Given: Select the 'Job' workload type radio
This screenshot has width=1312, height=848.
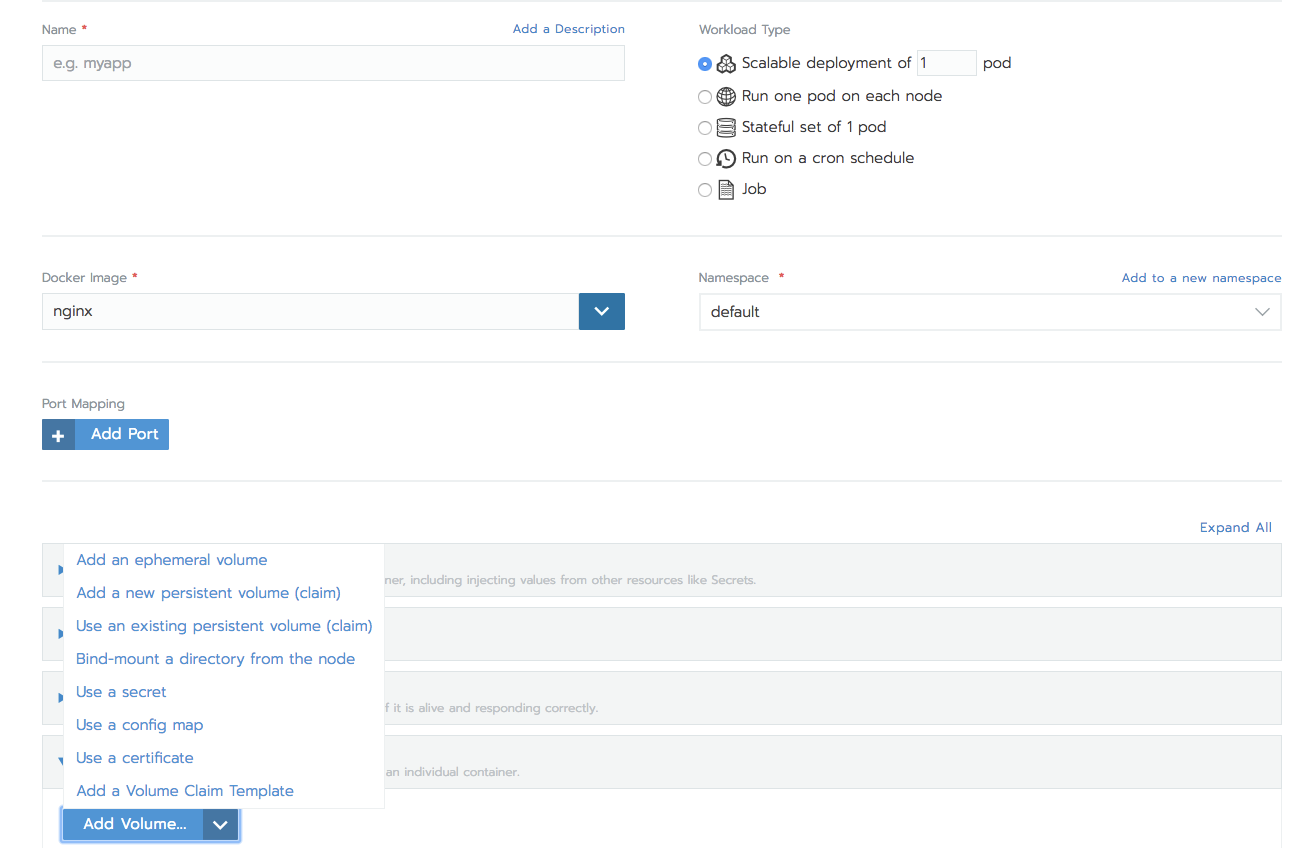Looking at the screenshot, I should click(705, 189).
